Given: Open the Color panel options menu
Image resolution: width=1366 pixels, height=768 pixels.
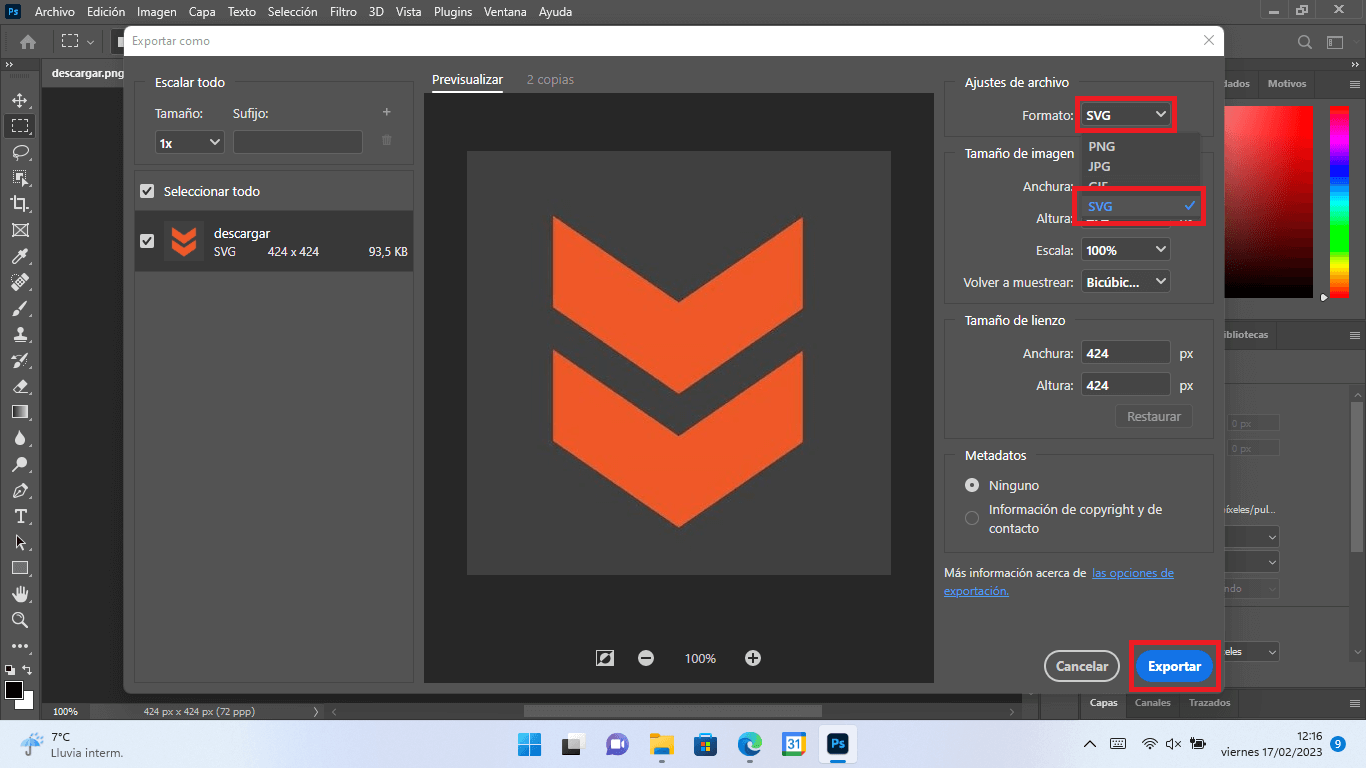Looking at the screenshot, I should coord(1355,84).
